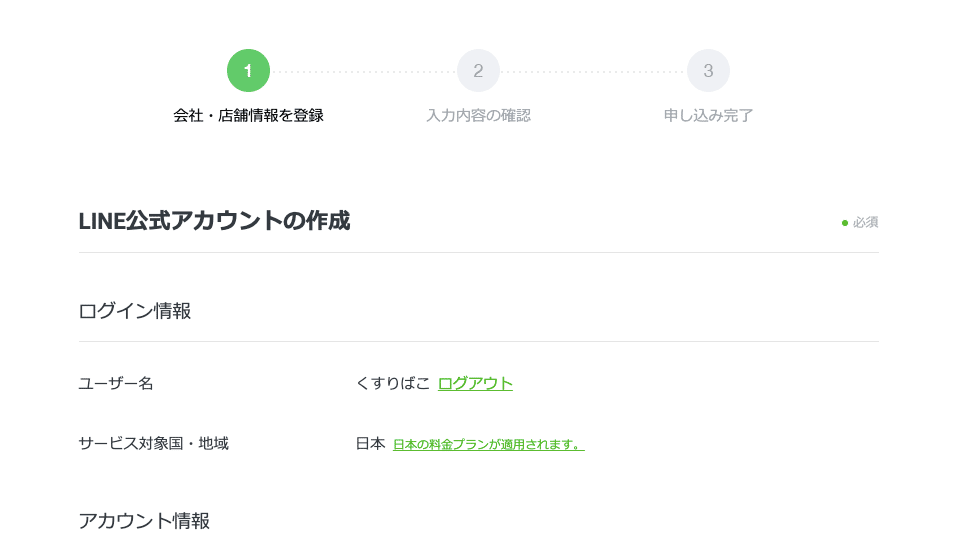Click the ユーザー名 label
The width and height of the screenshot is (970, 550).
[116, 384]
